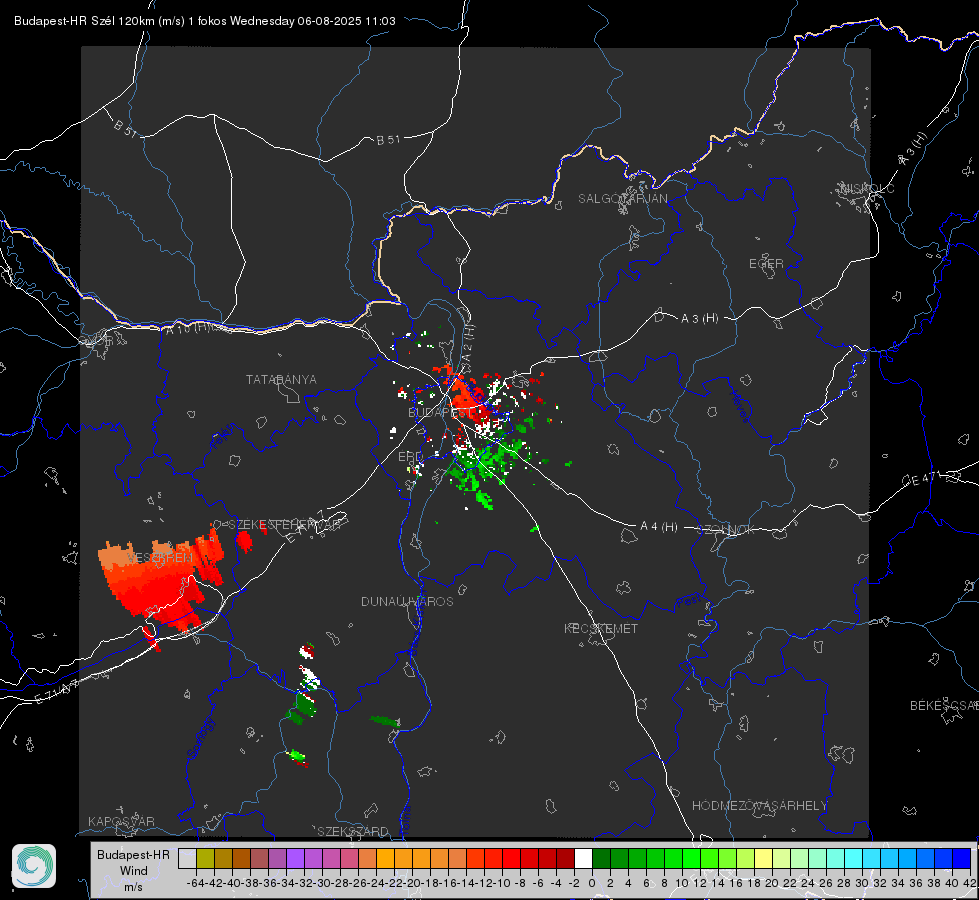Click the '42' value at the legend end
Screen dimensions: 979x900
point(970,883)
